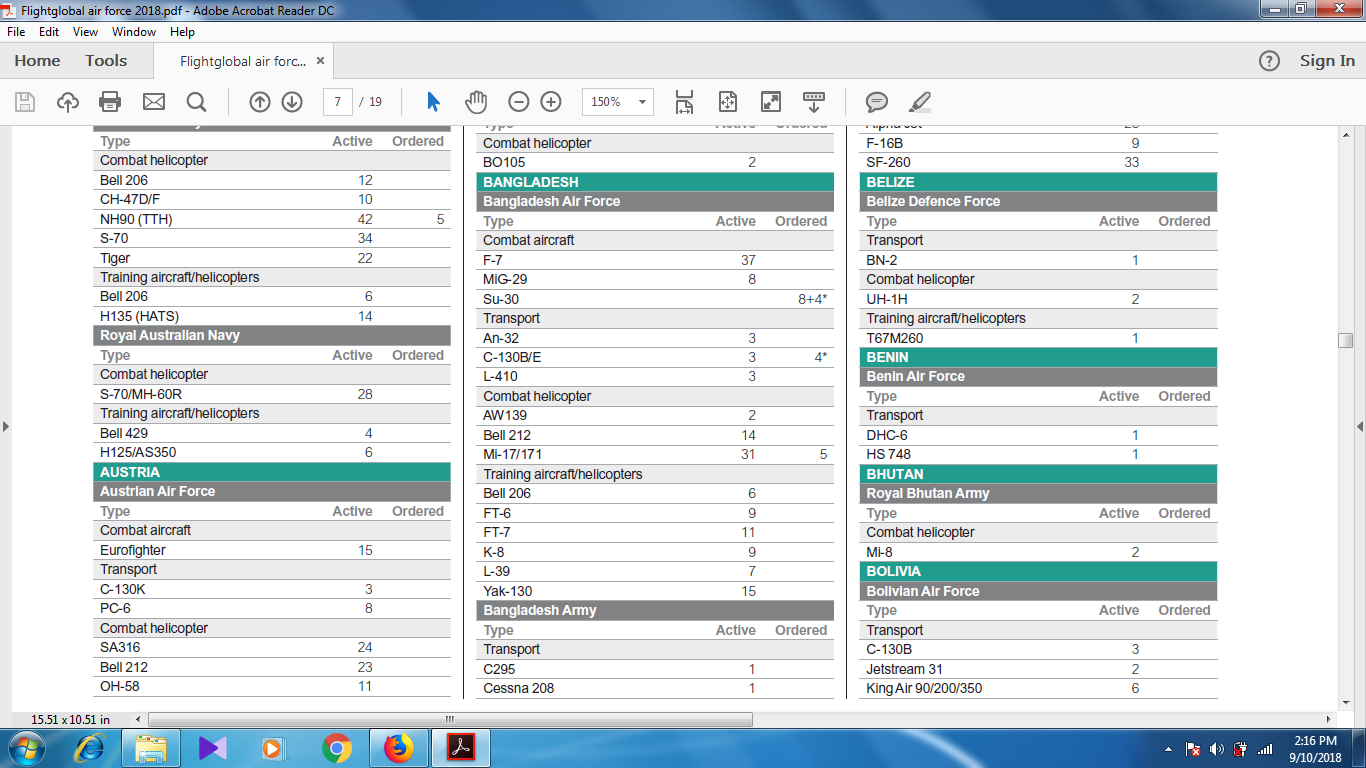Click the Mi-17/171 row text
The image size is (1366, 768).
click(x=512, y=454)
